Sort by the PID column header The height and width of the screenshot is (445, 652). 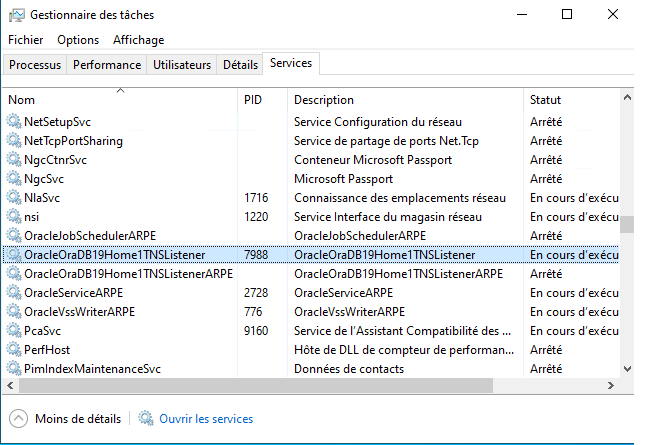point(262,100)
